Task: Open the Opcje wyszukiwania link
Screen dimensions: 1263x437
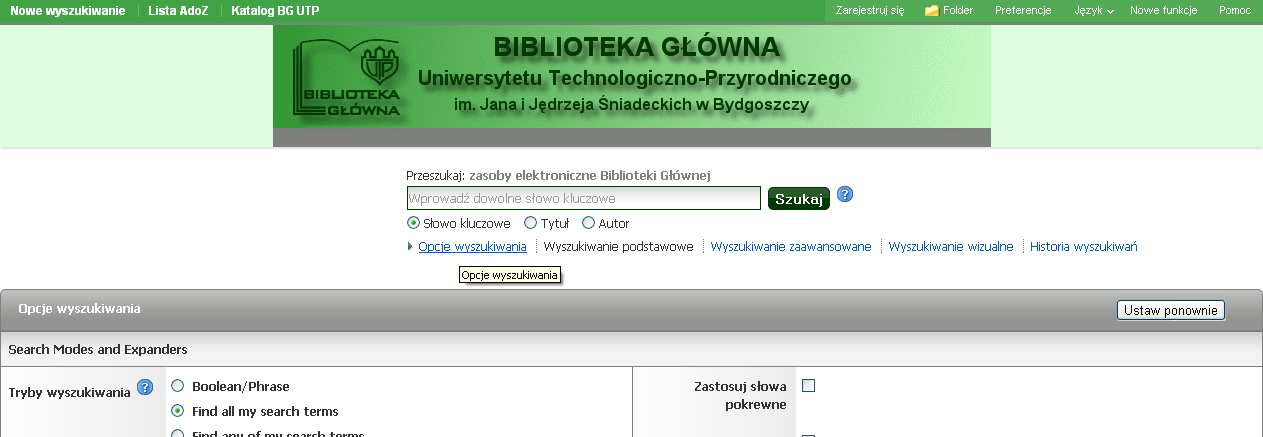Action: (472, 246)
